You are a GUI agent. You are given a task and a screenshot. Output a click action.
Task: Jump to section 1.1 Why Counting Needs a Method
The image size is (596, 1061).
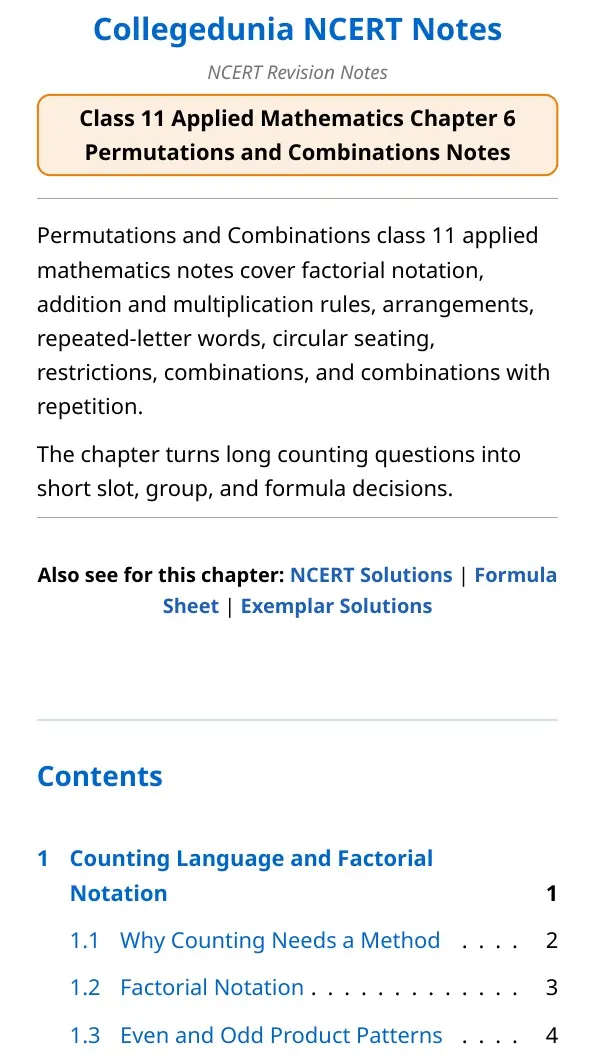point(280,940)
